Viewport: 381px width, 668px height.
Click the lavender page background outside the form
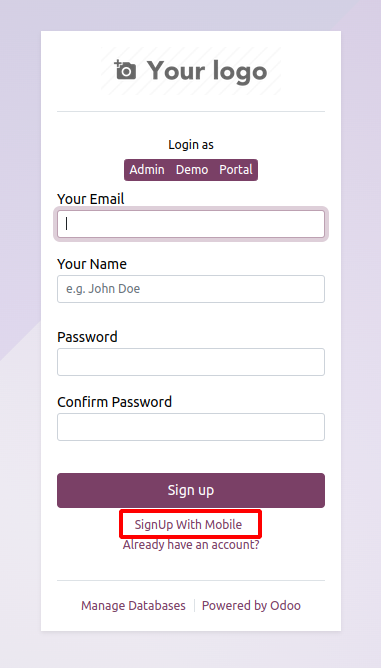[x=19, y=170]
